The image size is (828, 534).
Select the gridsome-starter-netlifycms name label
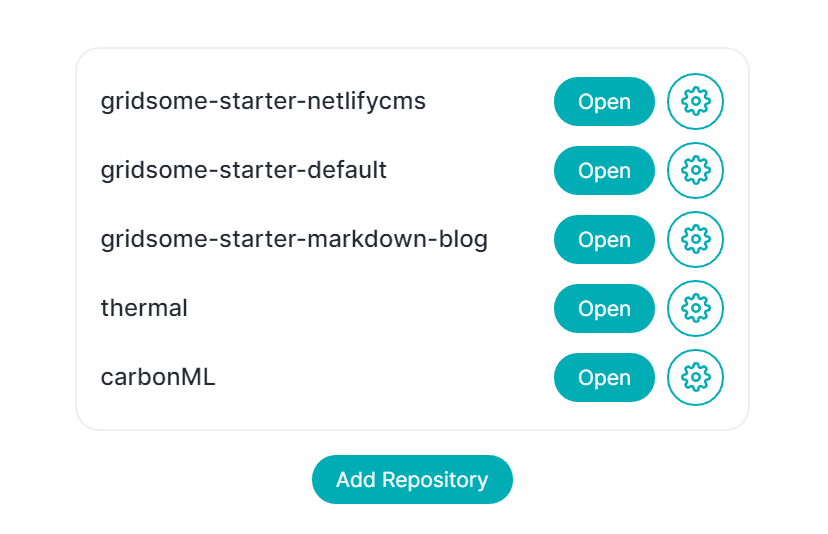pyautogui.click(x=263, y=101)
